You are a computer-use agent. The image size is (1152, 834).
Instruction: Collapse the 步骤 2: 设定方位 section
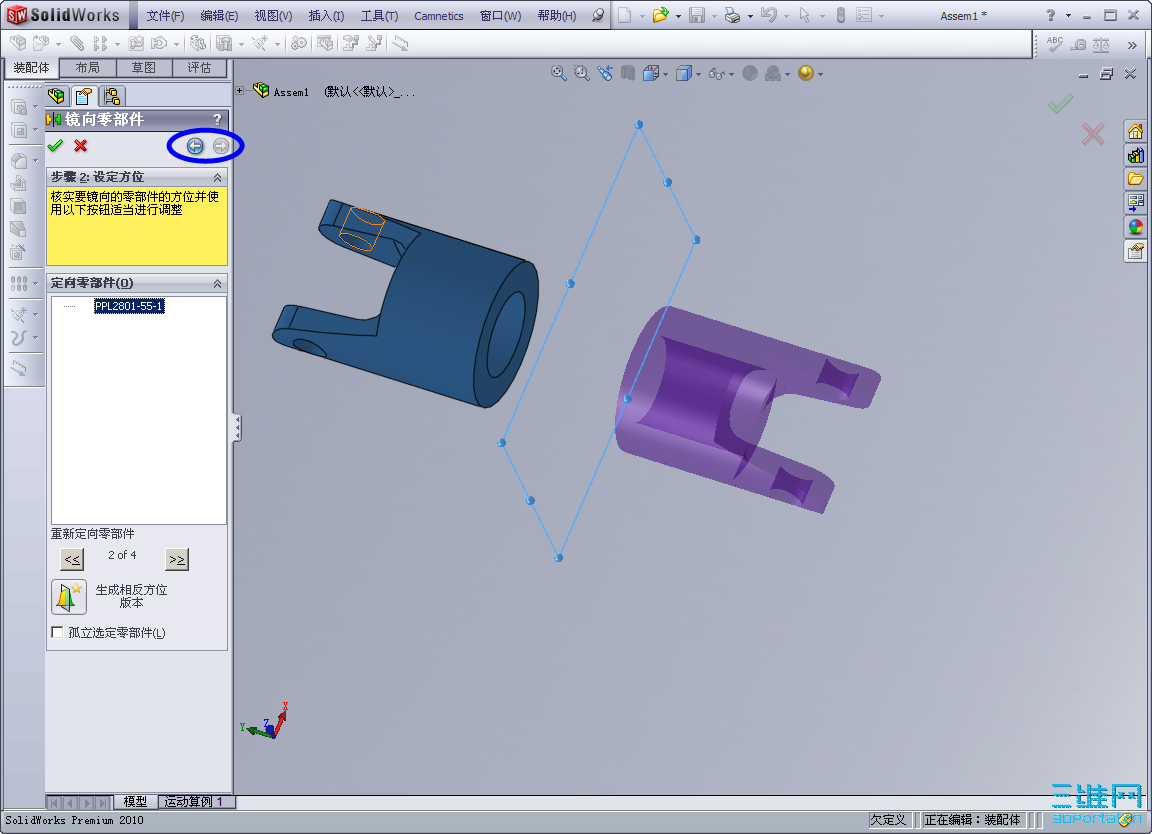[x=217, y=177]
